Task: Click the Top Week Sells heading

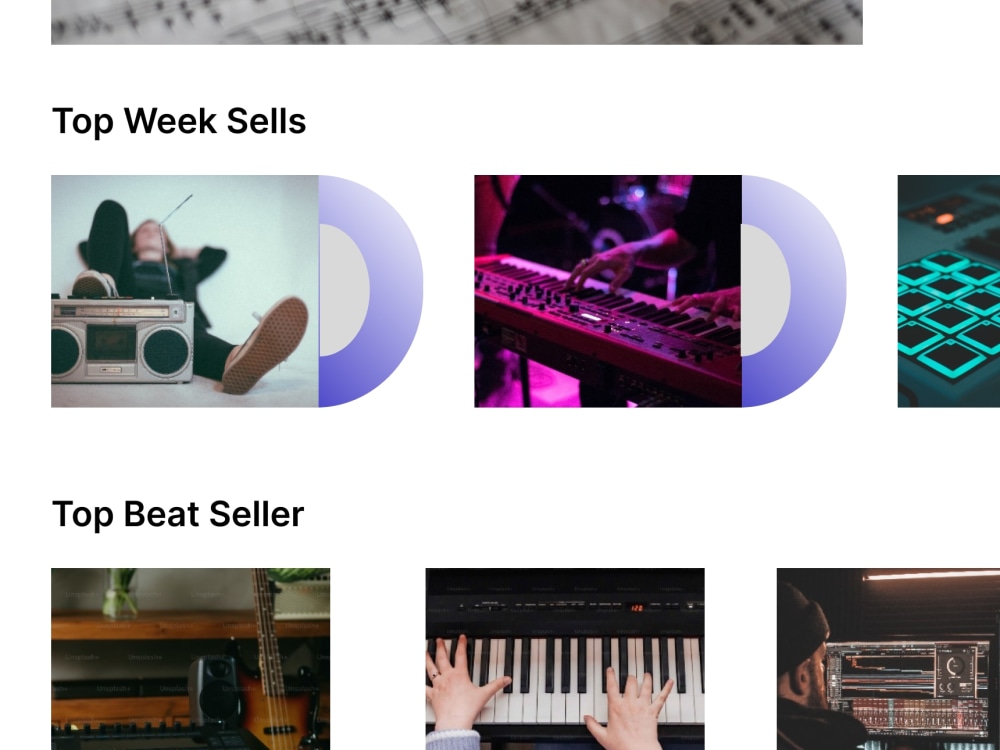Action: [x=179, y=121]
